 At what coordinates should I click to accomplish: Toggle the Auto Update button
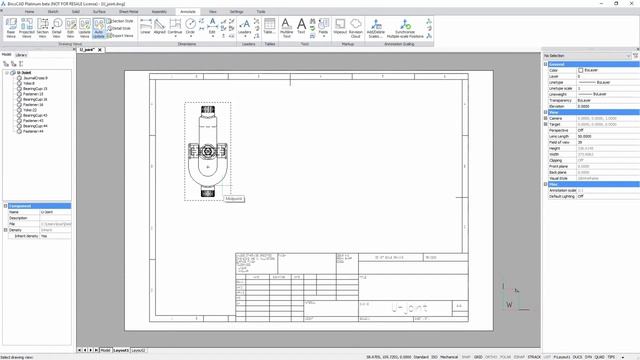(x=99, y=28)
